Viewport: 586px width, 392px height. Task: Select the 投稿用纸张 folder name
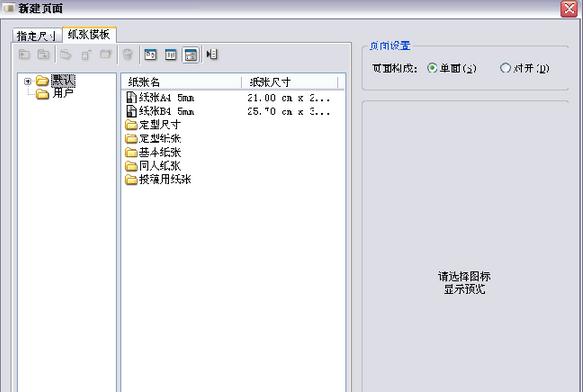pyautogui.click(x=165, y=179)
